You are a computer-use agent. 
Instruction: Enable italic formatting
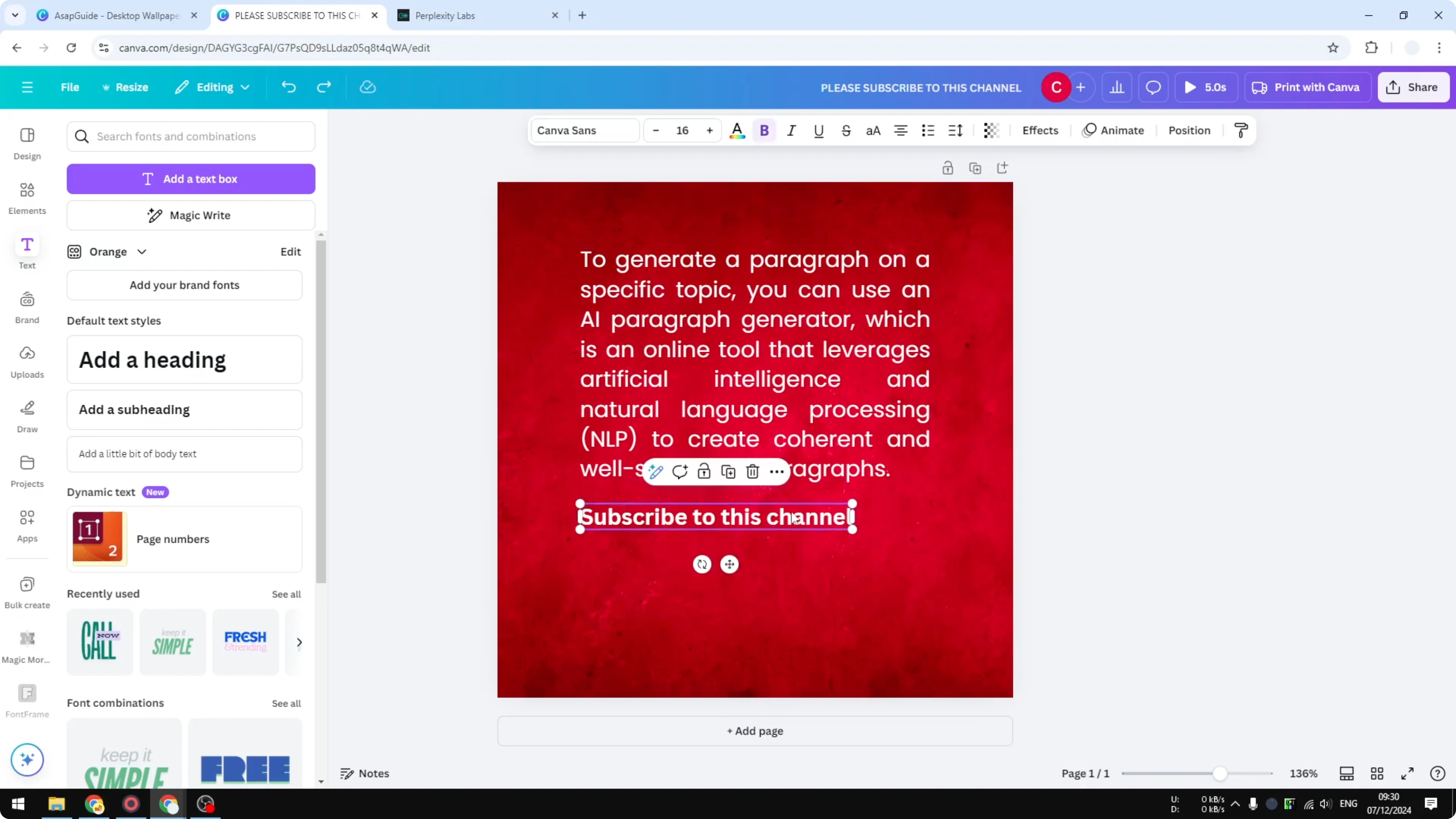791,131
